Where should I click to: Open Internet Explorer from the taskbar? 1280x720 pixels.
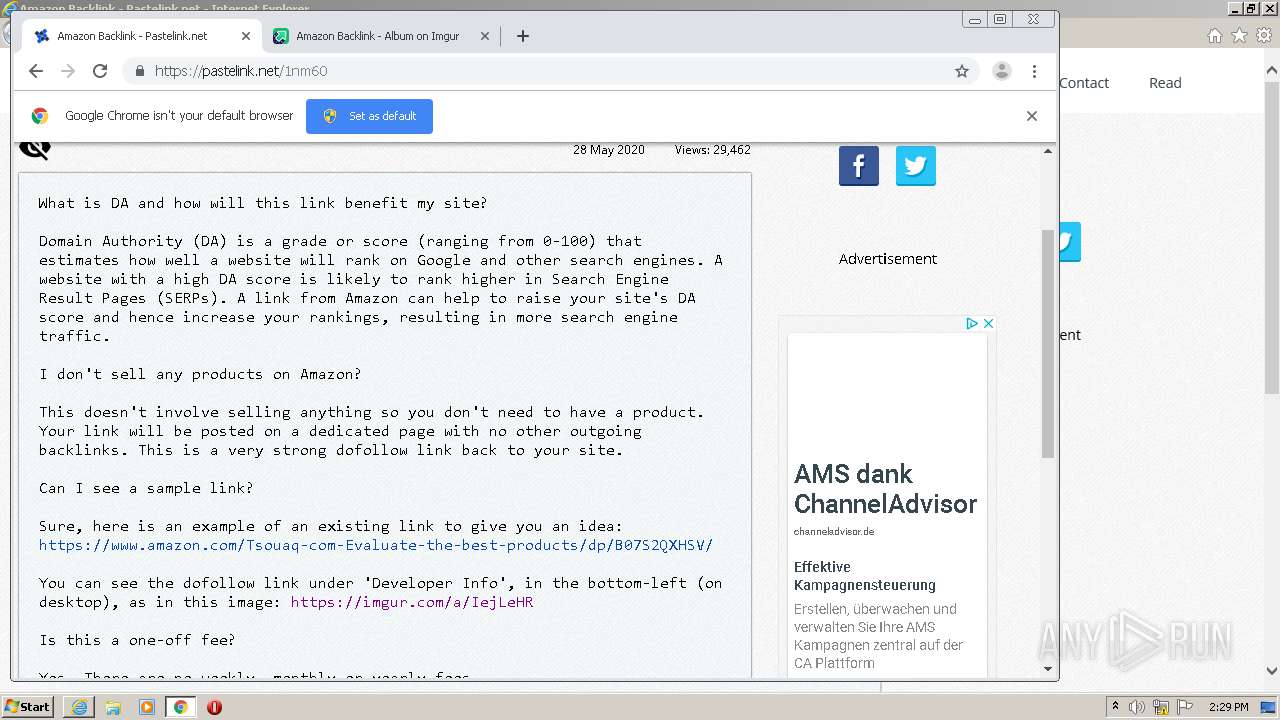pyautogui.click(x=79, y=707)
